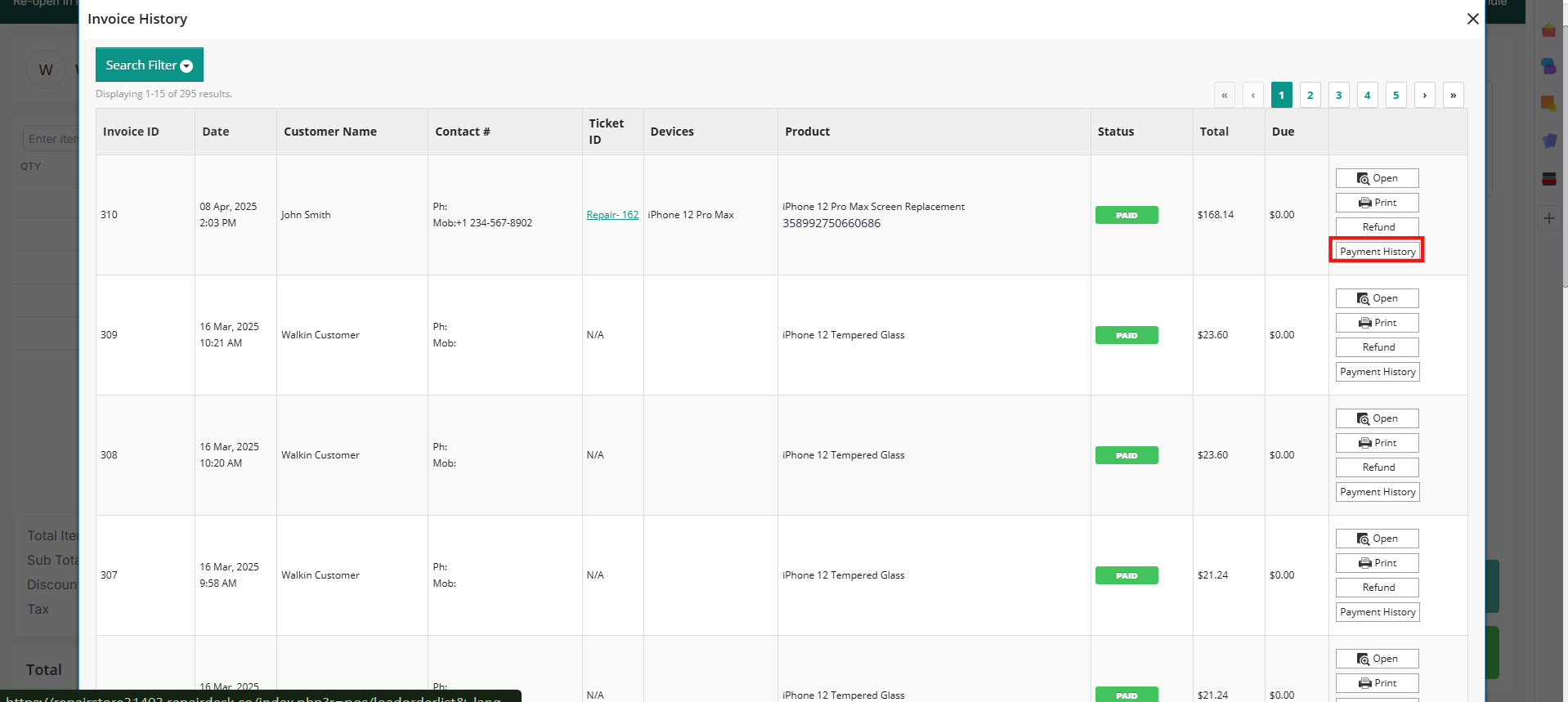Refund invoice 309
Image resolution: width=1568 pixels, height=702 pixels.
click(x=1377, y=347)
